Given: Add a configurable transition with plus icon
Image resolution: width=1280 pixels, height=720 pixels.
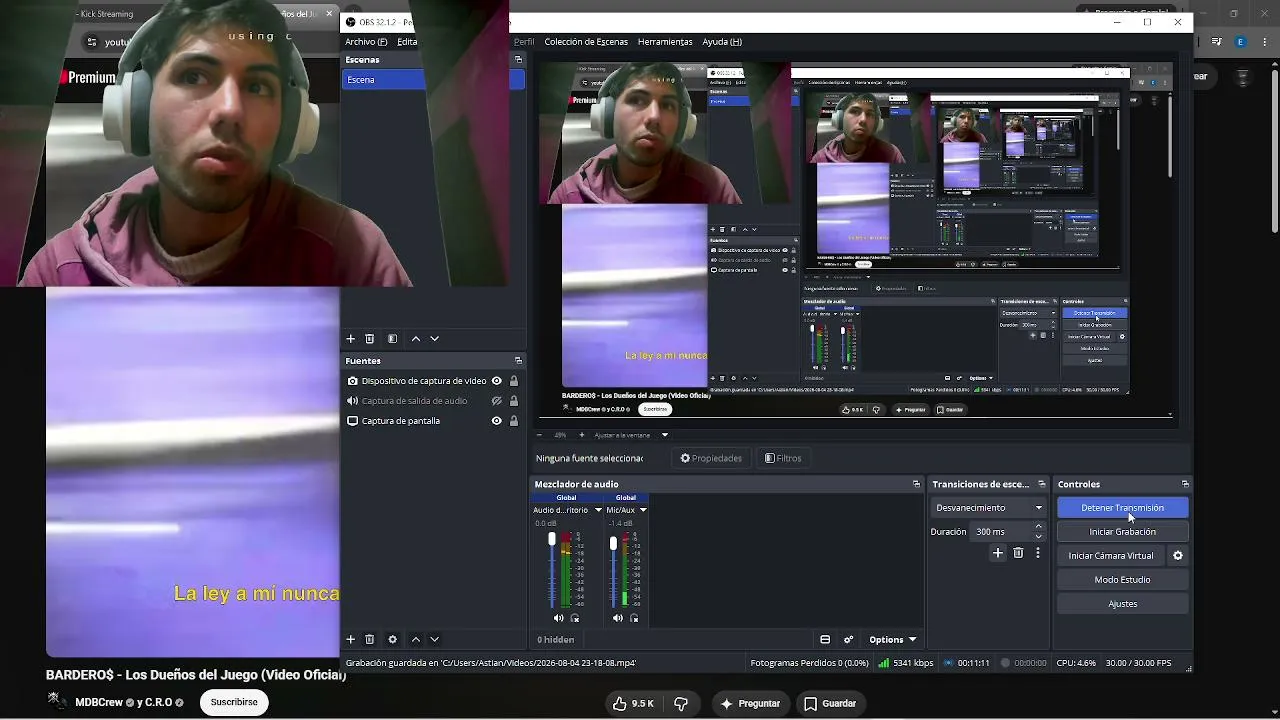Looking at the screenshot, I should tap(998, 553).
